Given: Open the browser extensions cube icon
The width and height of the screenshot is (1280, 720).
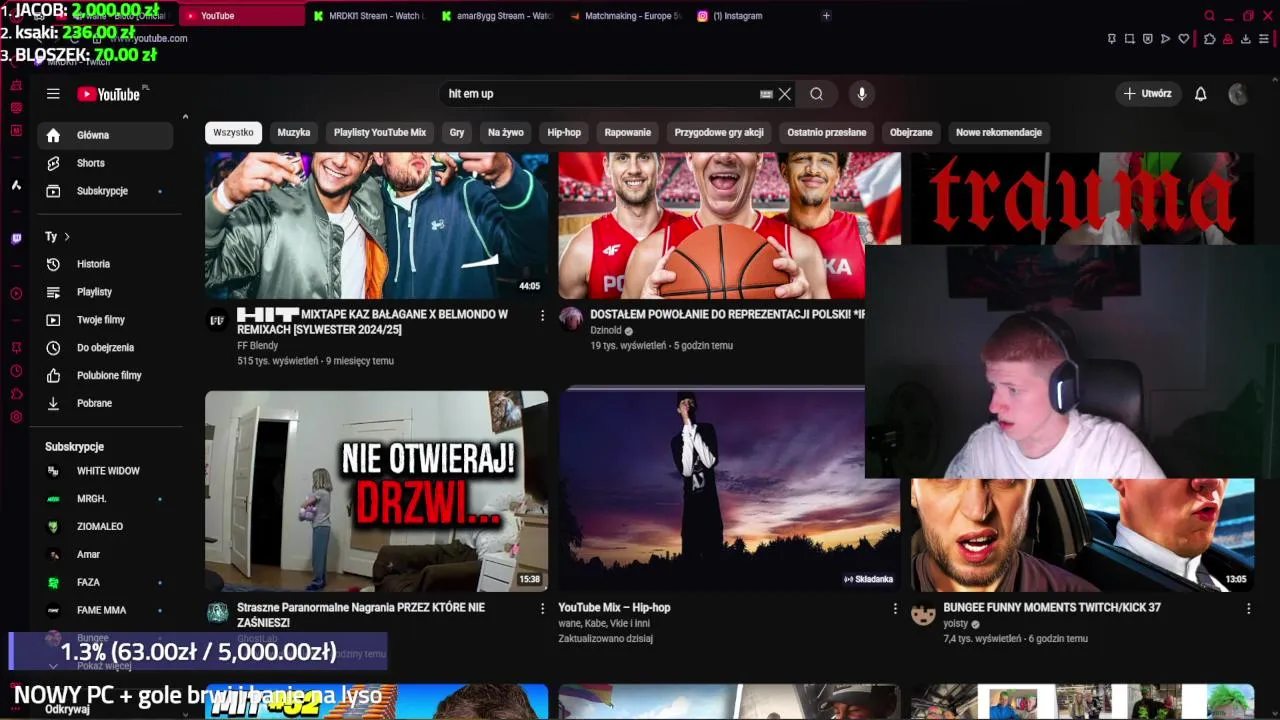Looking at the screenshot, I should point(1209,39).
